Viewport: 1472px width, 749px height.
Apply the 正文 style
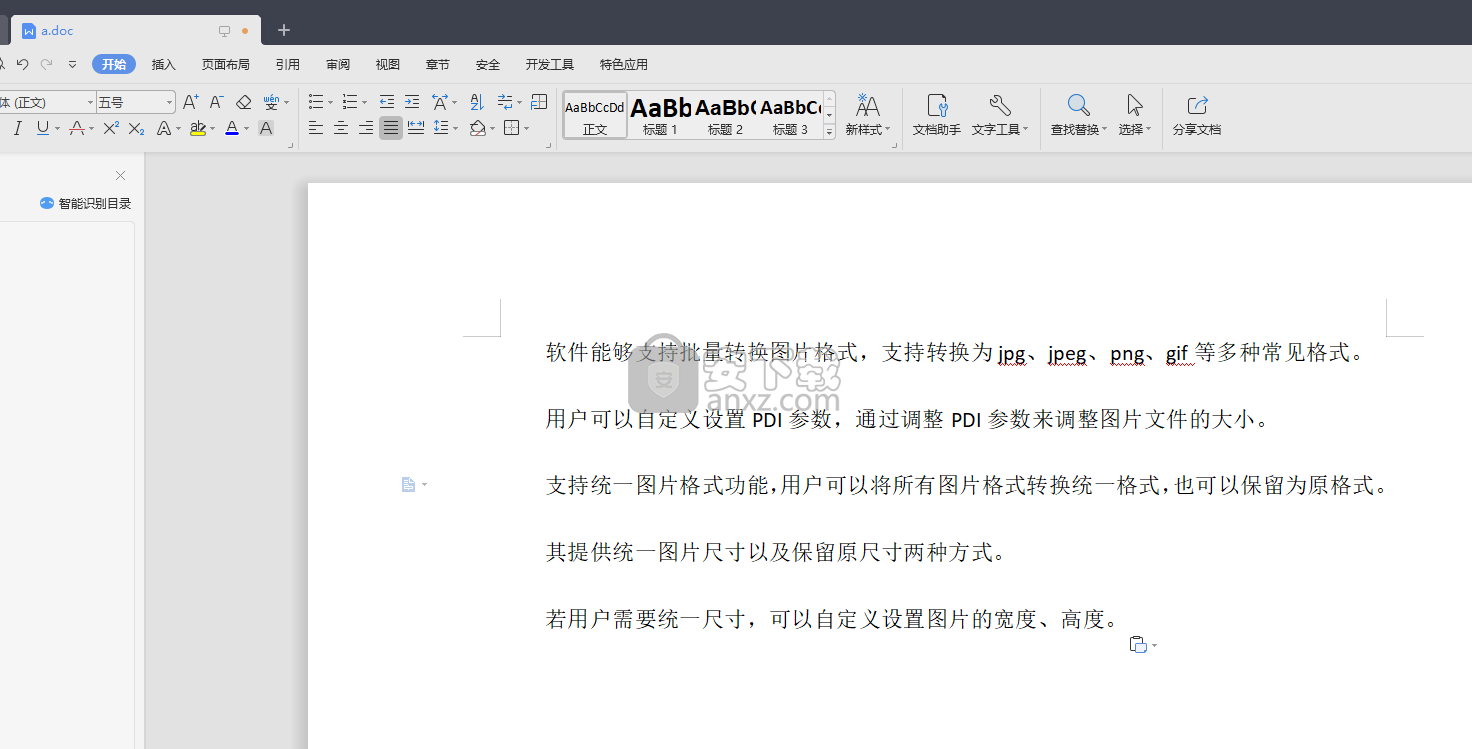click(595, 115)
